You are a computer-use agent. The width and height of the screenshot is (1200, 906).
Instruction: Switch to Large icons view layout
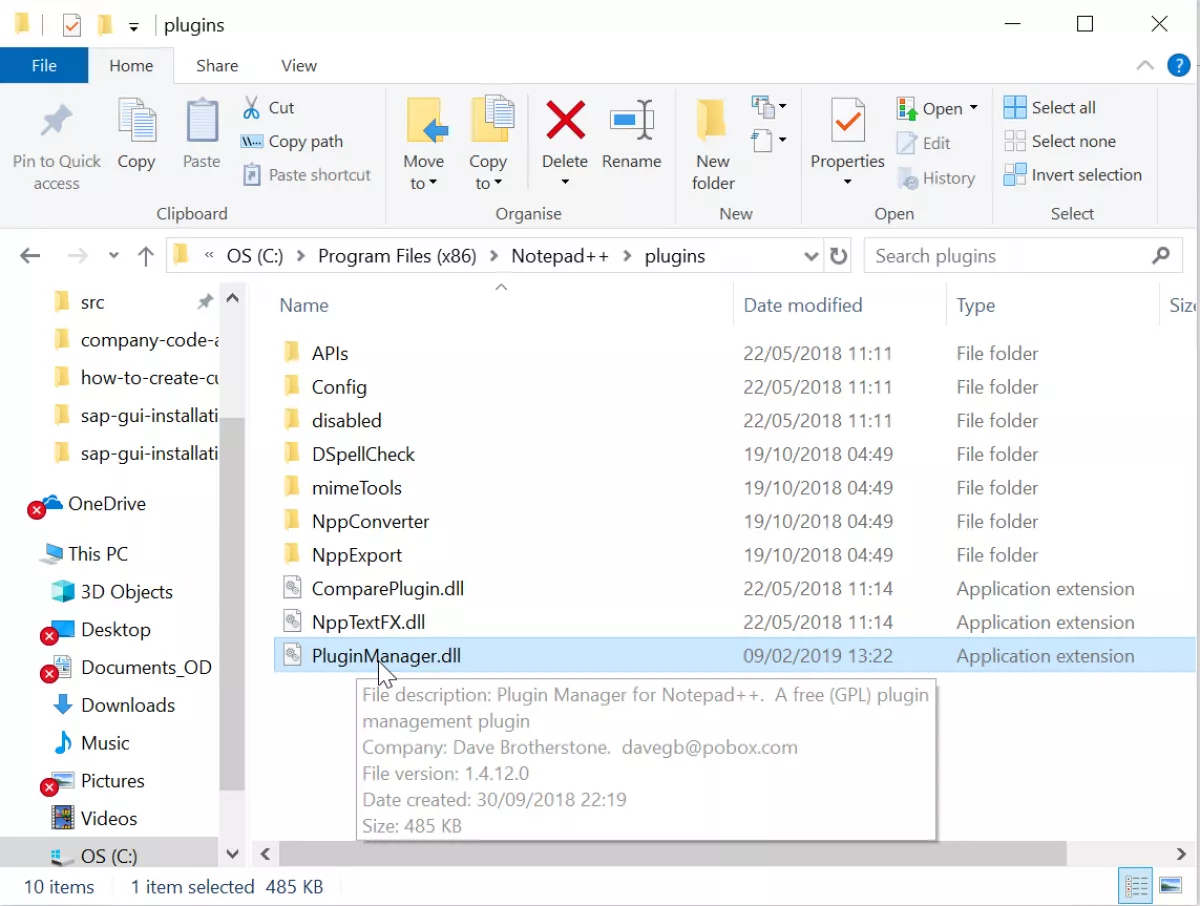point(1170,886)
